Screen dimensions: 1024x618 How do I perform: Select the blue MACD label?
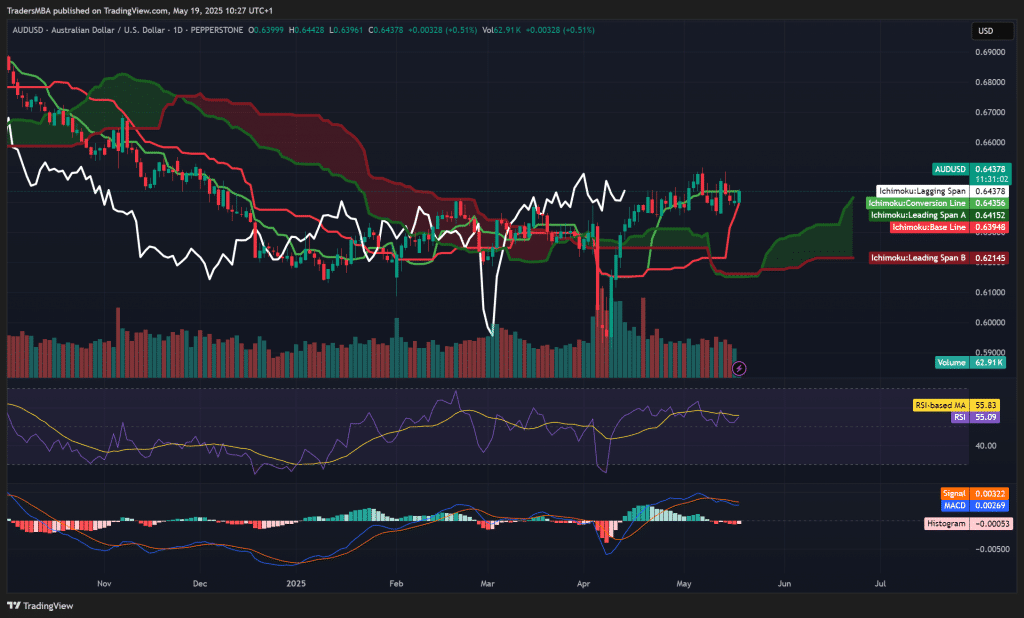[953, 505]
